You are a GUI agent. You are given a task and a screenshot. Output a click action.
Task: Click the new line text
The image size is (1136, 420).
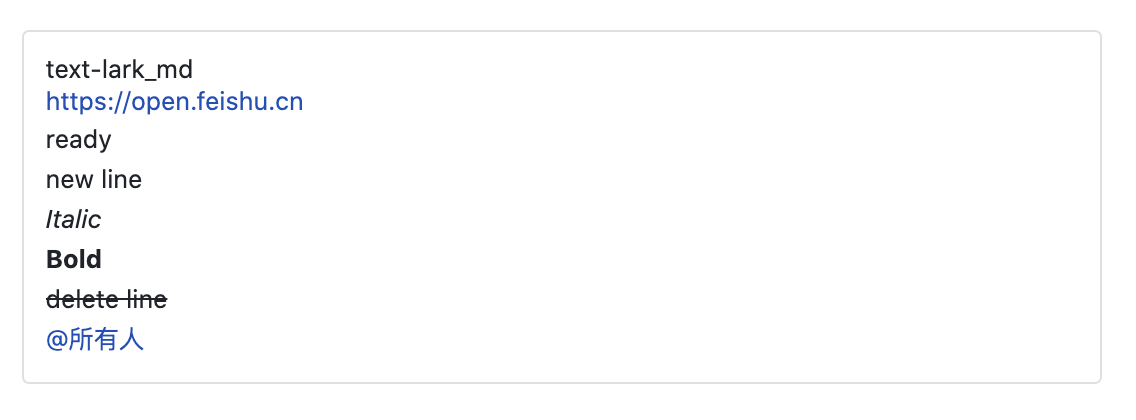click(93, 180)
